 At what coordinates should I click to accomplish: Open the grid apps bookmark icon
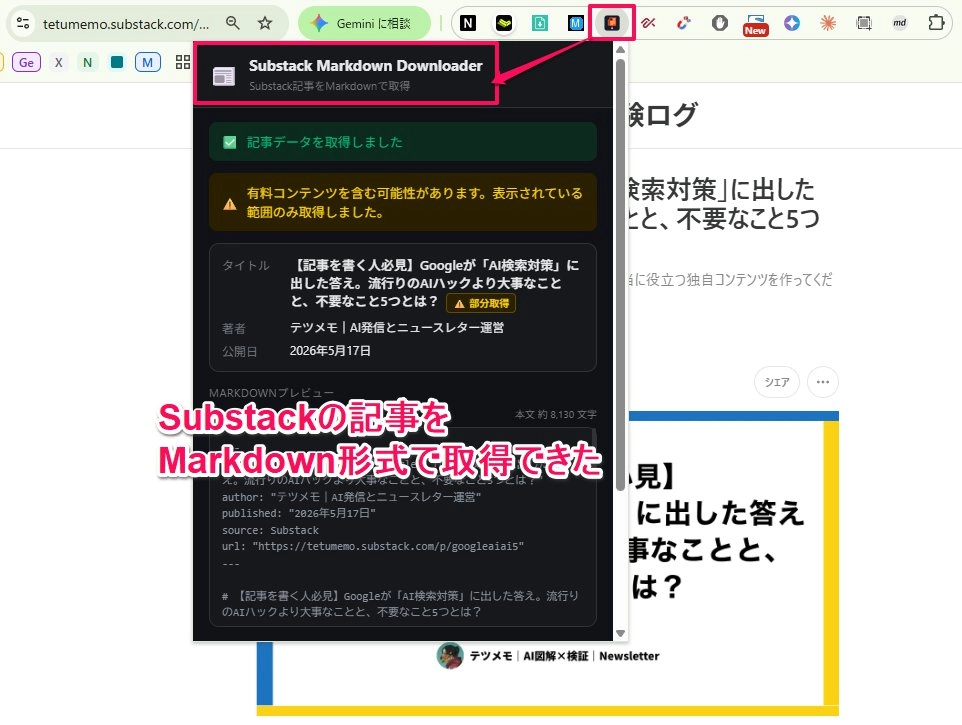point(182,62)
